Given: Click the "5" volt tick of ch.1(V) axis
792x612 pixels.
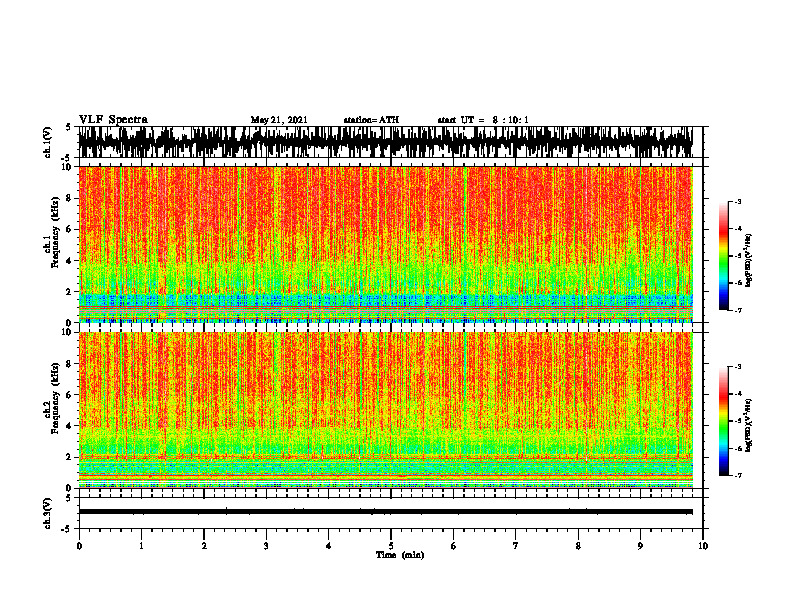Looking at the screenshot, I should pyautogui.click(x=68, y=128).
